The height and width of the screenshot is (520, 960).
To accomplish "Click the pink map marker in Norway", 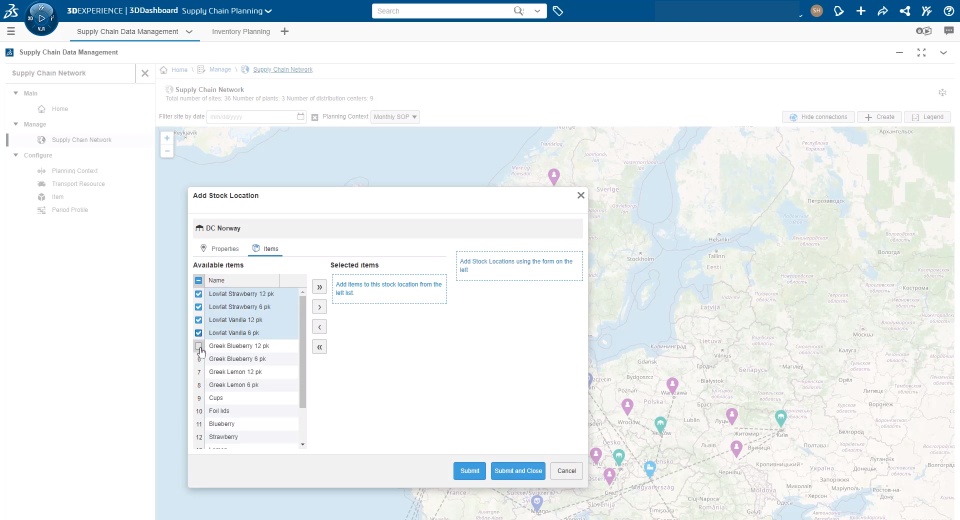I will coord(553,176).
